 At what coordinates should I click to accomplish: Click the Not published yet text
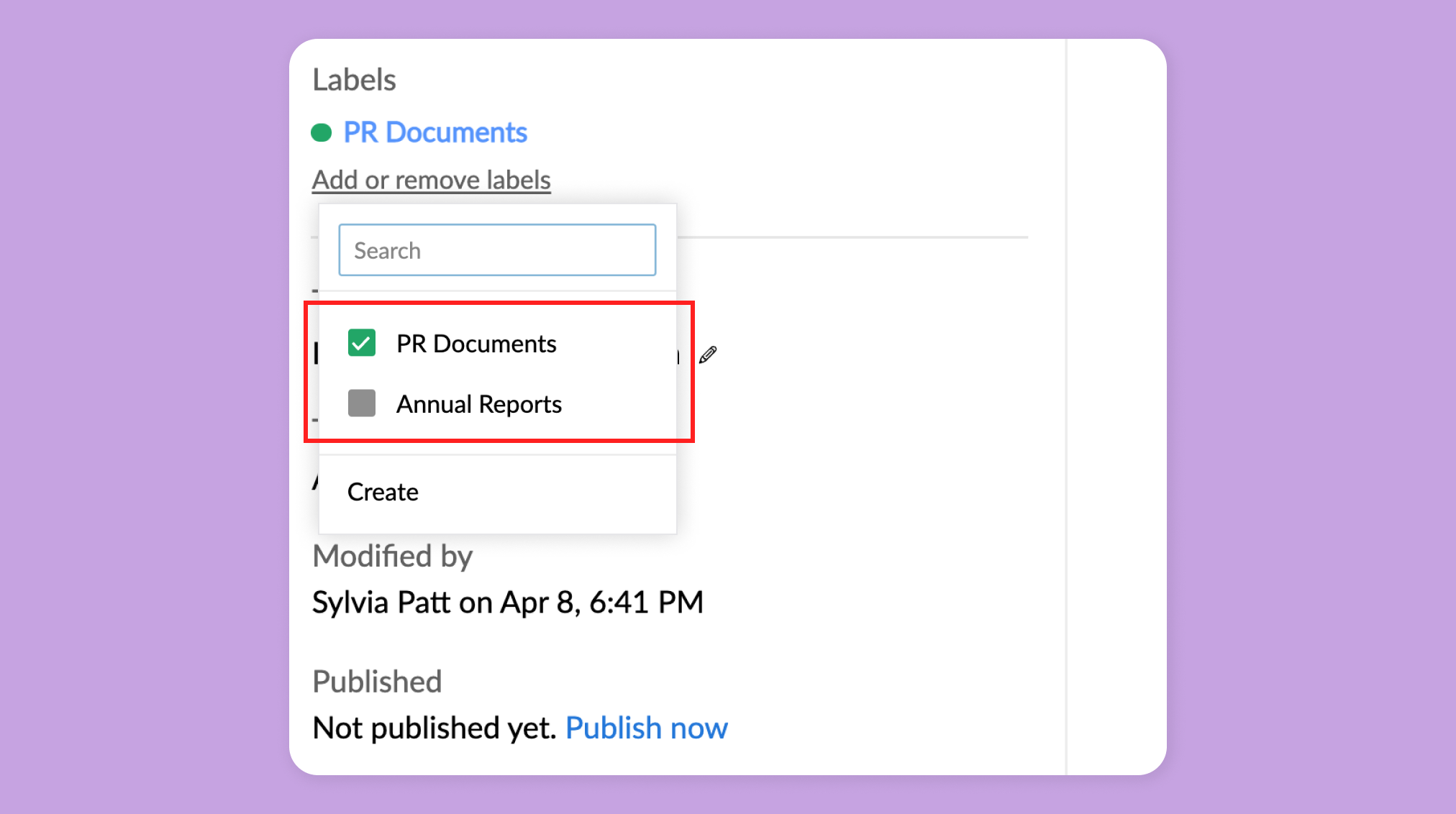pyautogui.click(x=434, y=728)
